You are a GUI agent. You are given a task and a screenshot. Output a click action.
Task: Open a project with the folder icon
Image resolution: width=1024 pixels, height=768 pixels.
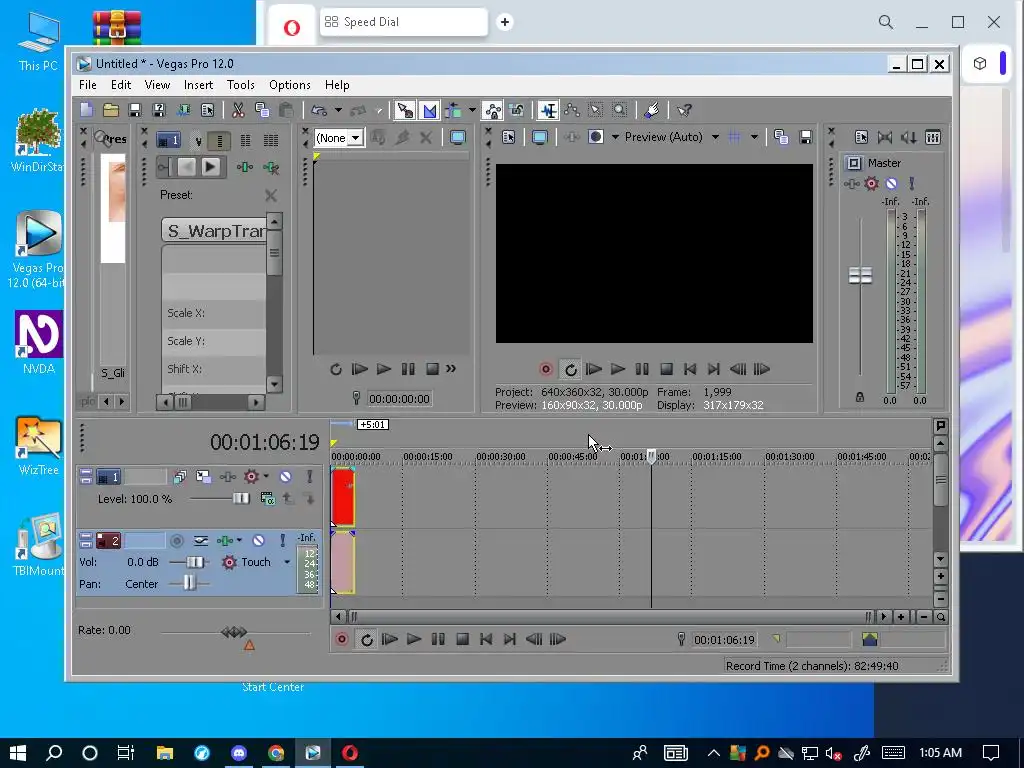(110, 110)
